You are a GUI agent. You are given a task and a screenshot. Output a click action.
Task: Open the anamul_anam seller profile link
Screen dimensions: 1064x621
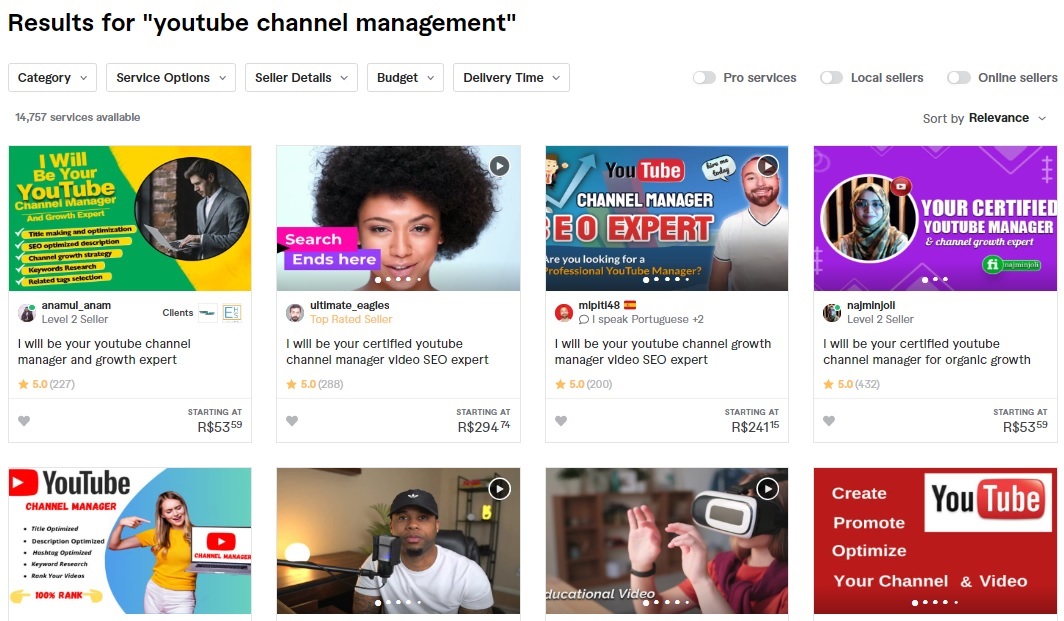click(x=76, y=305)
